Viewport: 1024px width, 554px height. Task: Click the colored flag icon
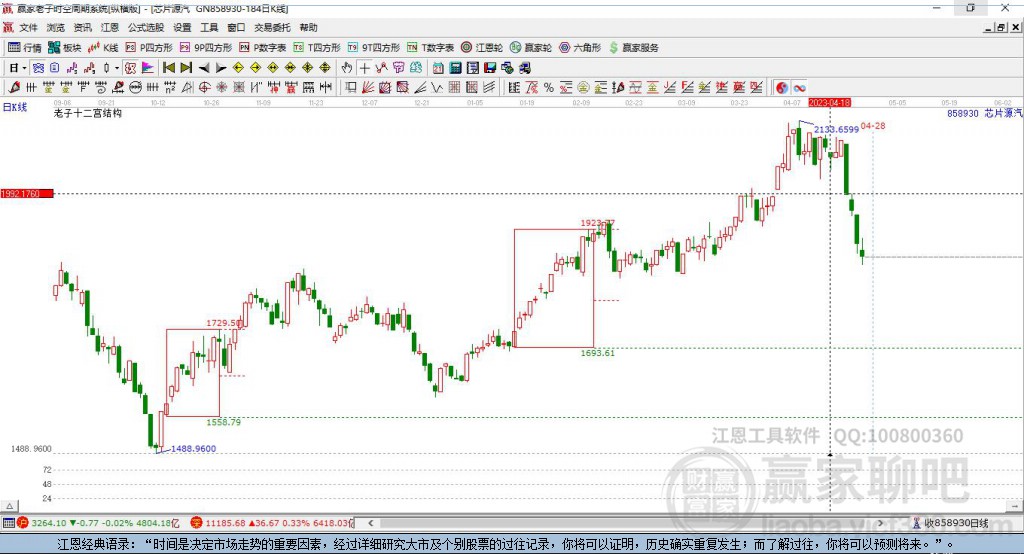[x=148, y=68]
